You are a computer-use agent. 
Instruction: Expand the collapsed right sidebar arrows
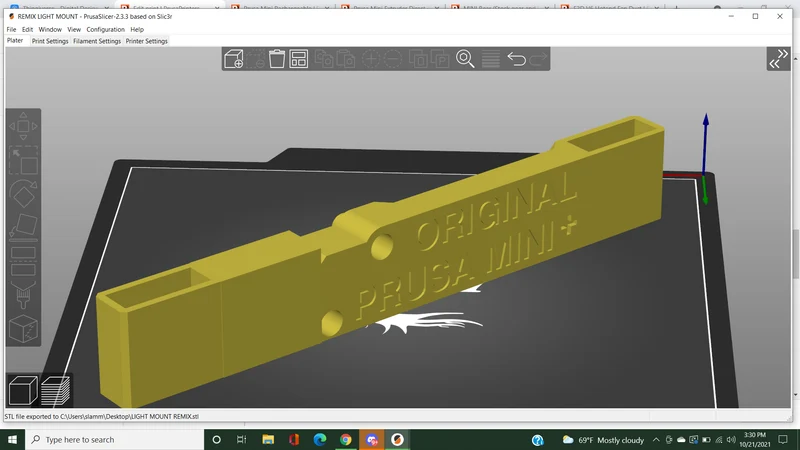tap(779, 59)
